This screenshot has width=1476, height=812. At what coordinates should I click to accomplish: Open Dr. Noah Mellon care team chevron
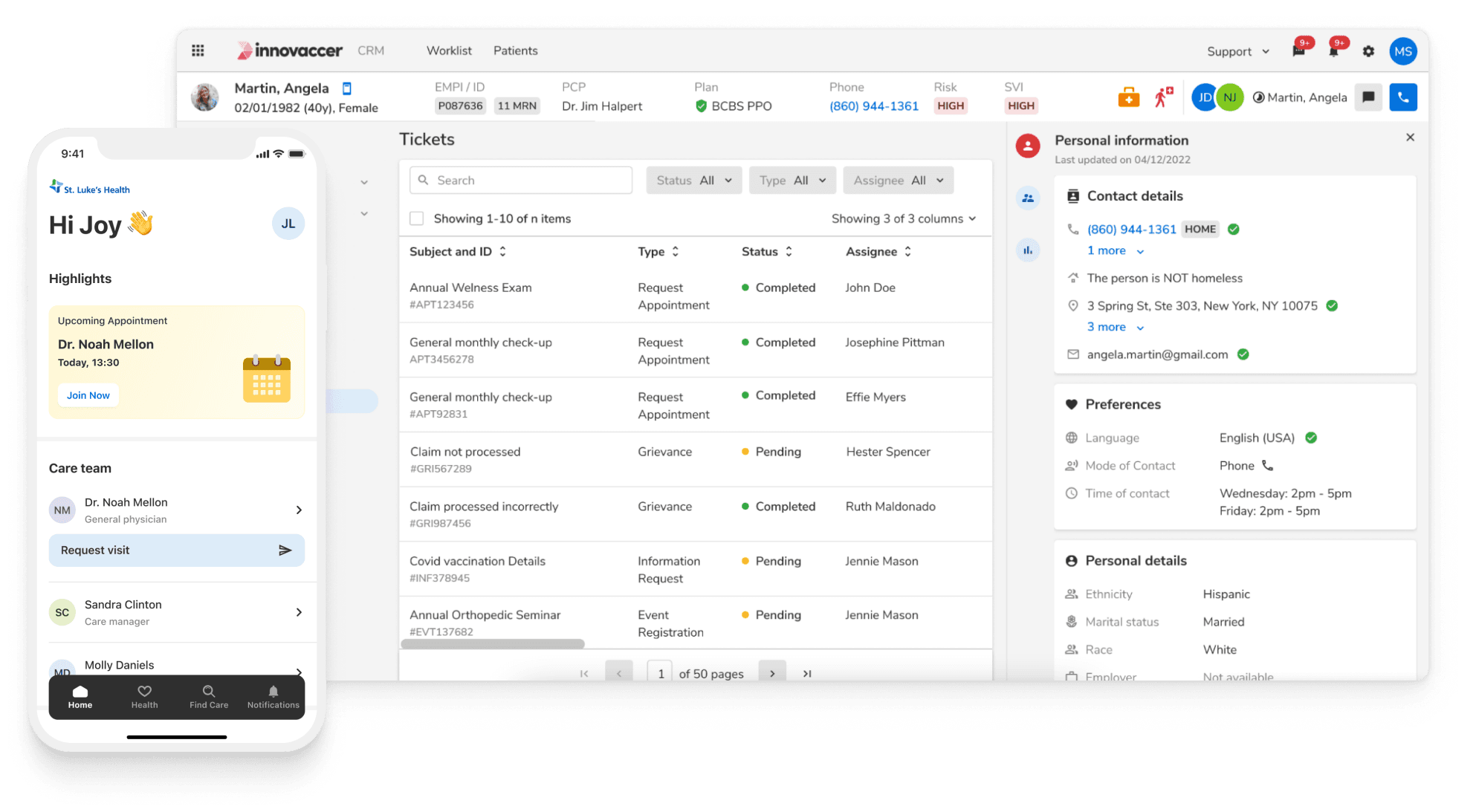pos(299,510)
